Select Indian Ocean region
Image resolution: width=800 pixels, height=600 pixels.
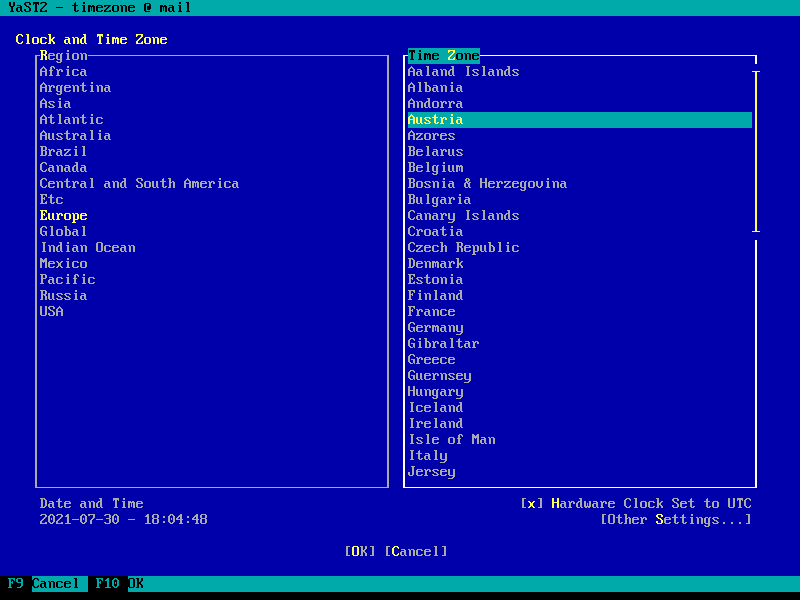coord(88,247)
